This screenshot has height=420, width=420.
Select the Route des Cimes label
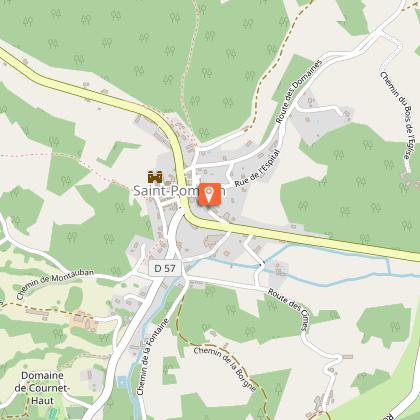point(288,309)
